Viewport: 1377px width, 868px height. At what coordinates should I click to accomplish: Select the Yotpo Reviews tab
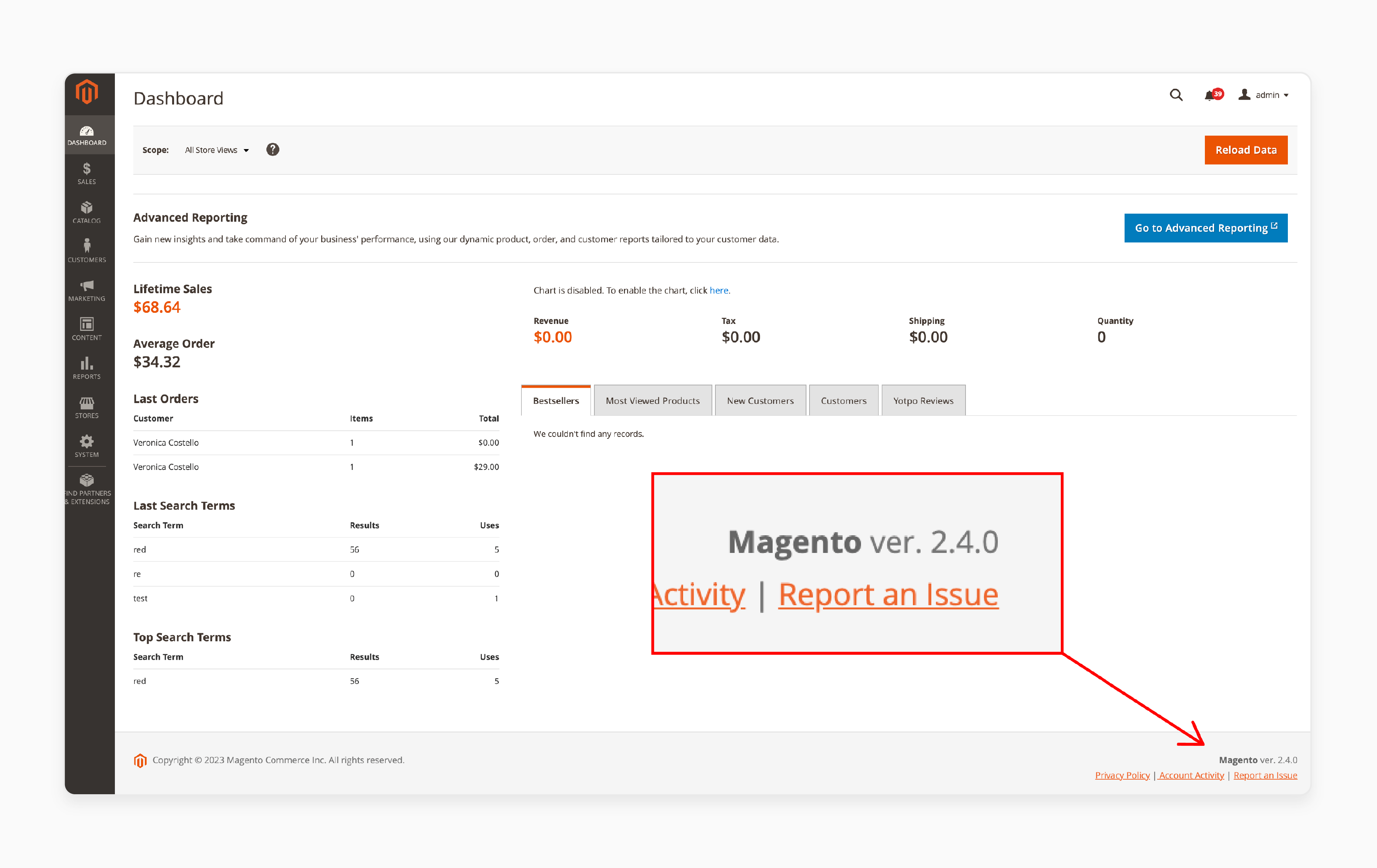click(x=923, y=401)
